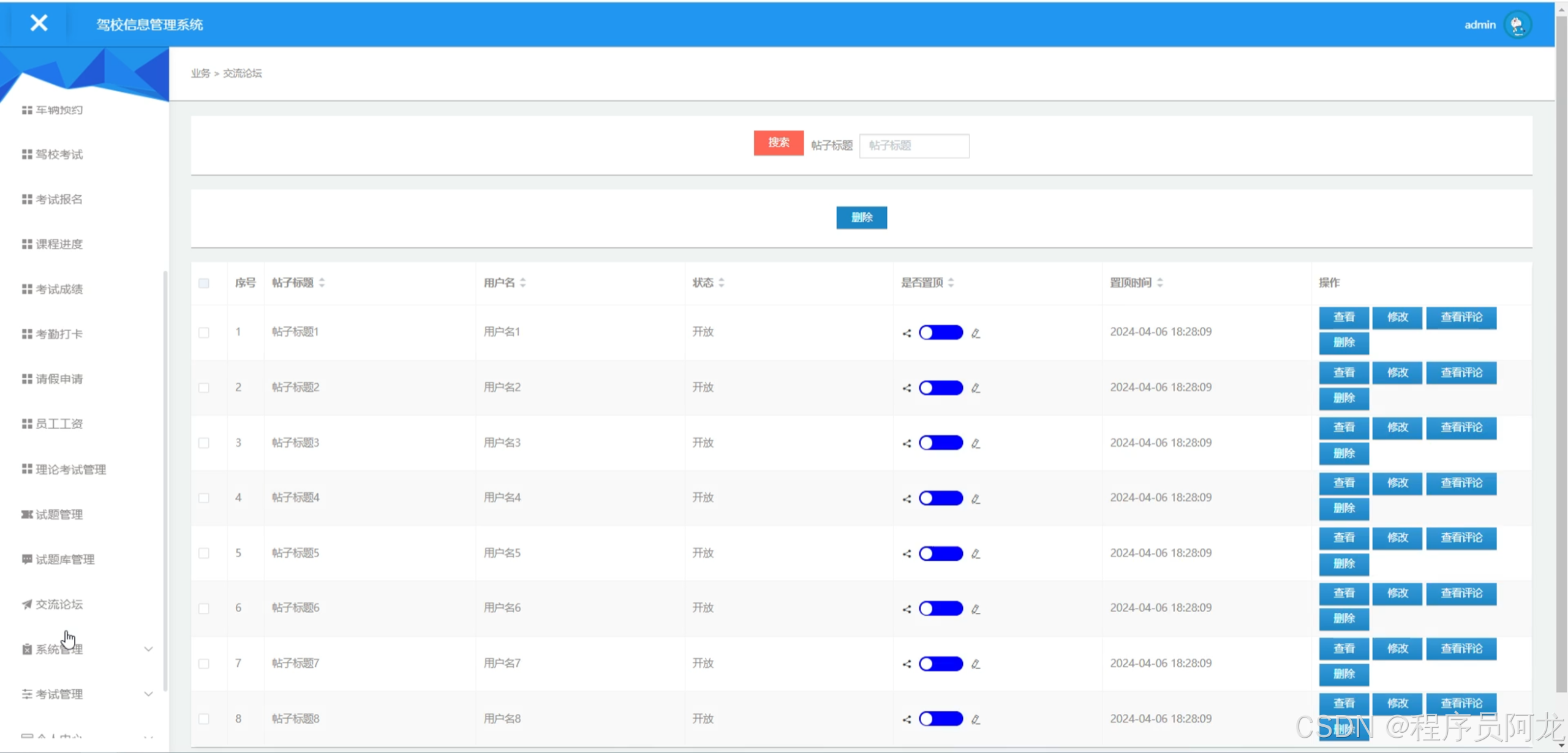Expand the 考试管理 sidebar chevron

pos(148,694)
